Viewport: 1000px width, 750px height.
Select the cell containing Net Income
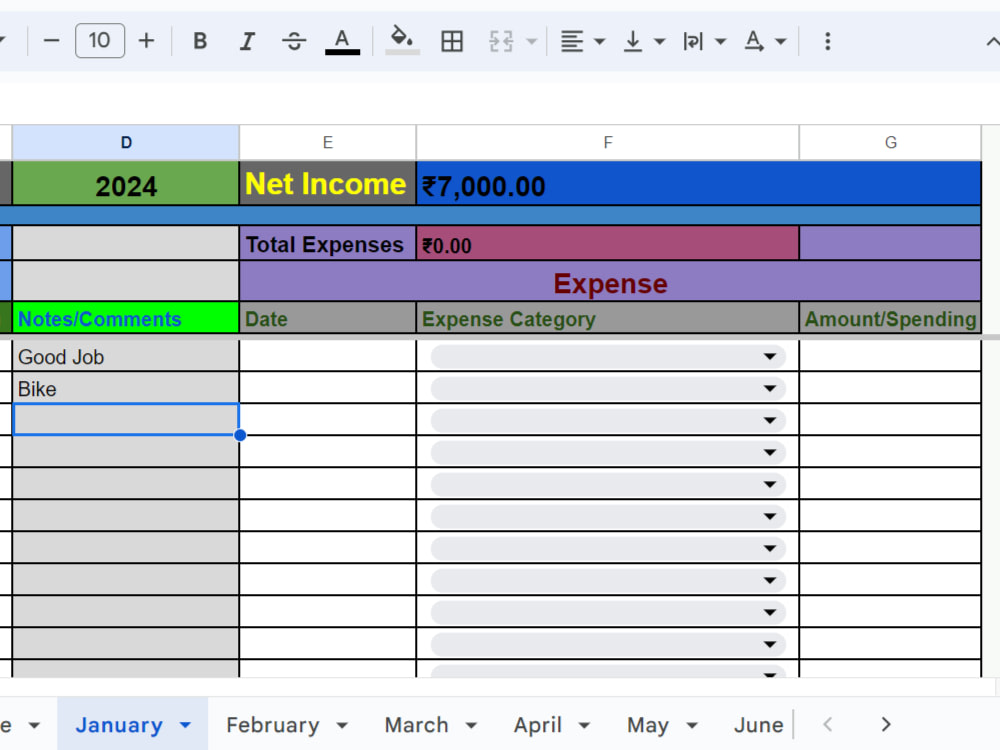coord(327,185)
